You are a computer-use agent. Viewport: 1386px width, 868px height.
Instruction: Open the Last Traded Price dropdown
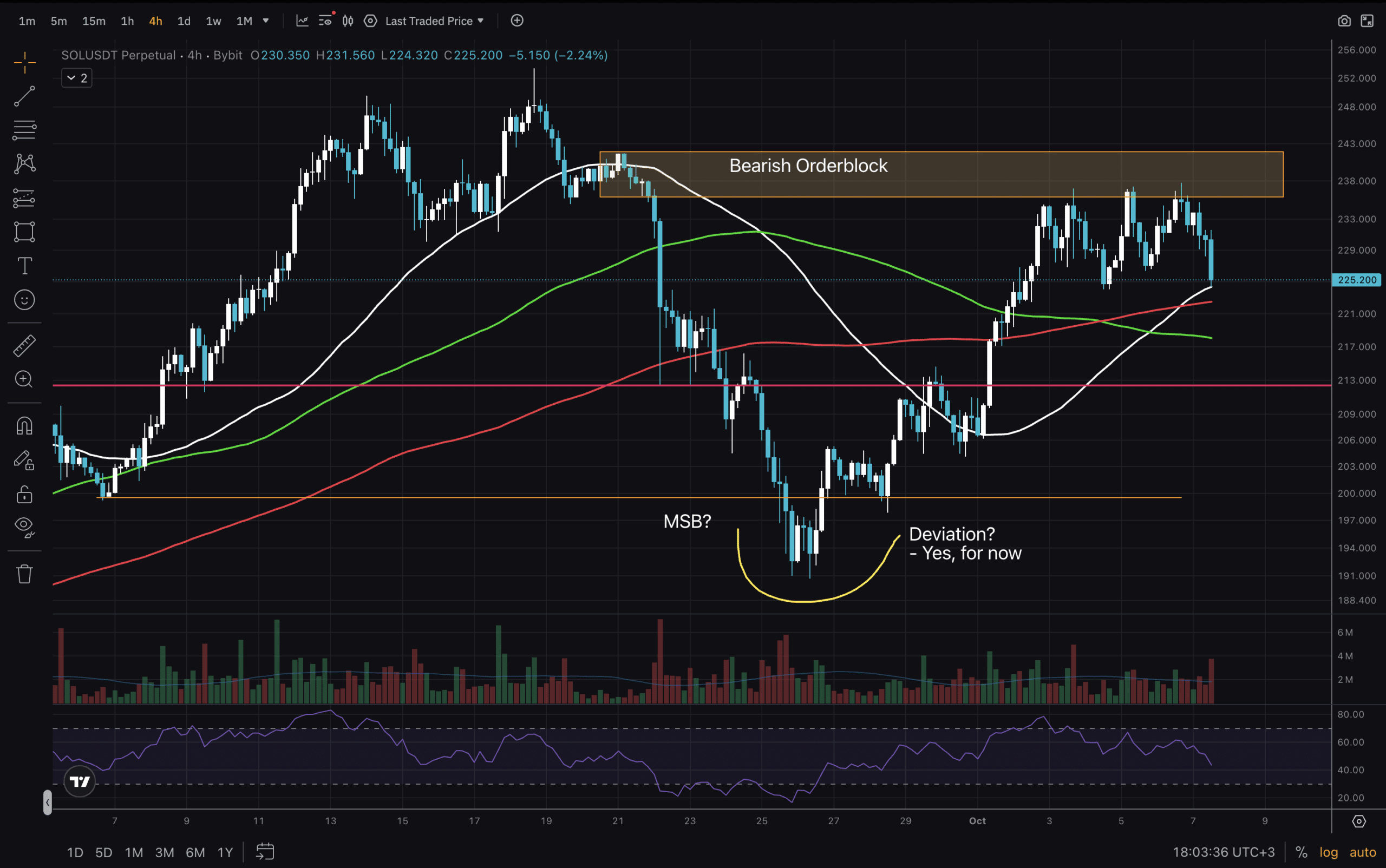[434, 21]
